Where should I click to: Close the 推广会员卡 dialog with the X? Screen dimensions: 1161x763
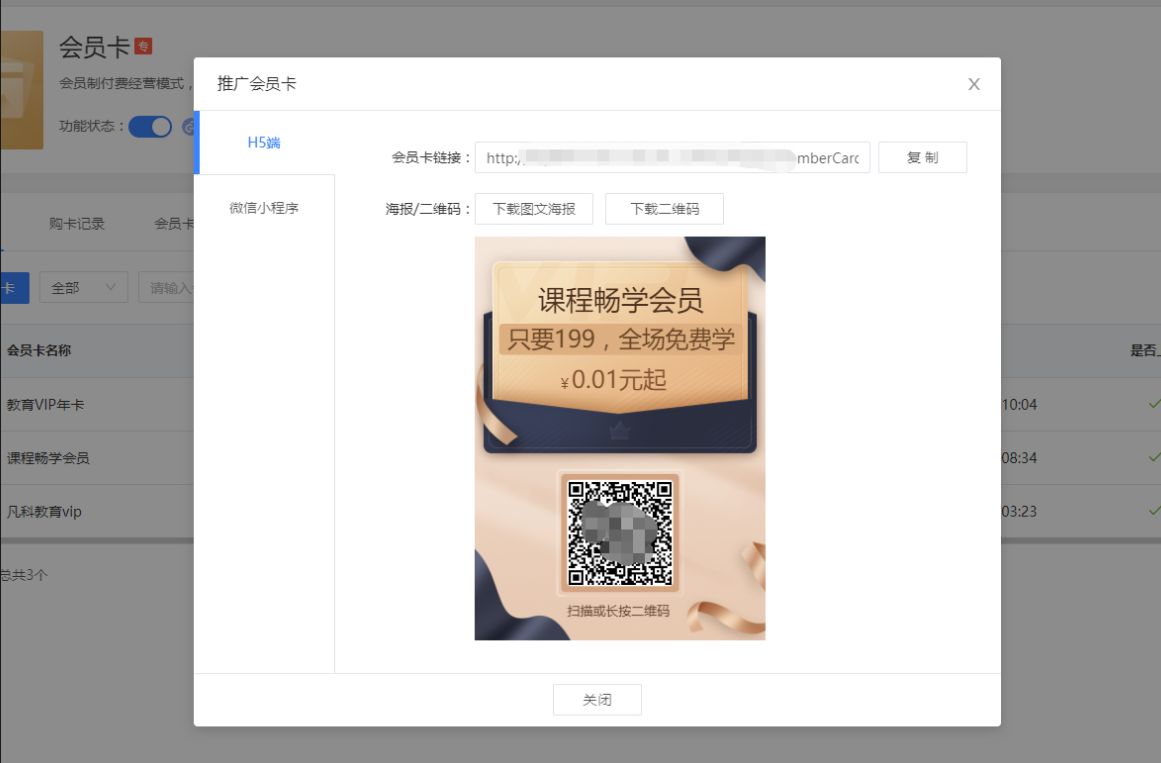[974, 84]
